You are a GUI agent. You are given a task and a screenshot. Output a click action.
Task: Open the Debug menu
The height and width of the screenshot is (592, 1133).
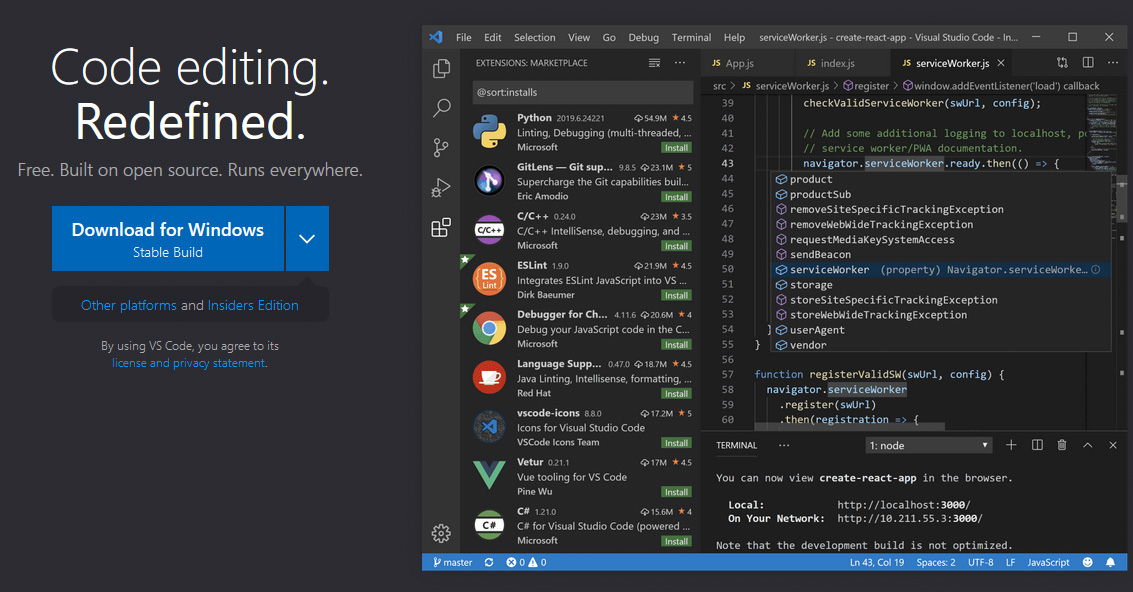643,38
